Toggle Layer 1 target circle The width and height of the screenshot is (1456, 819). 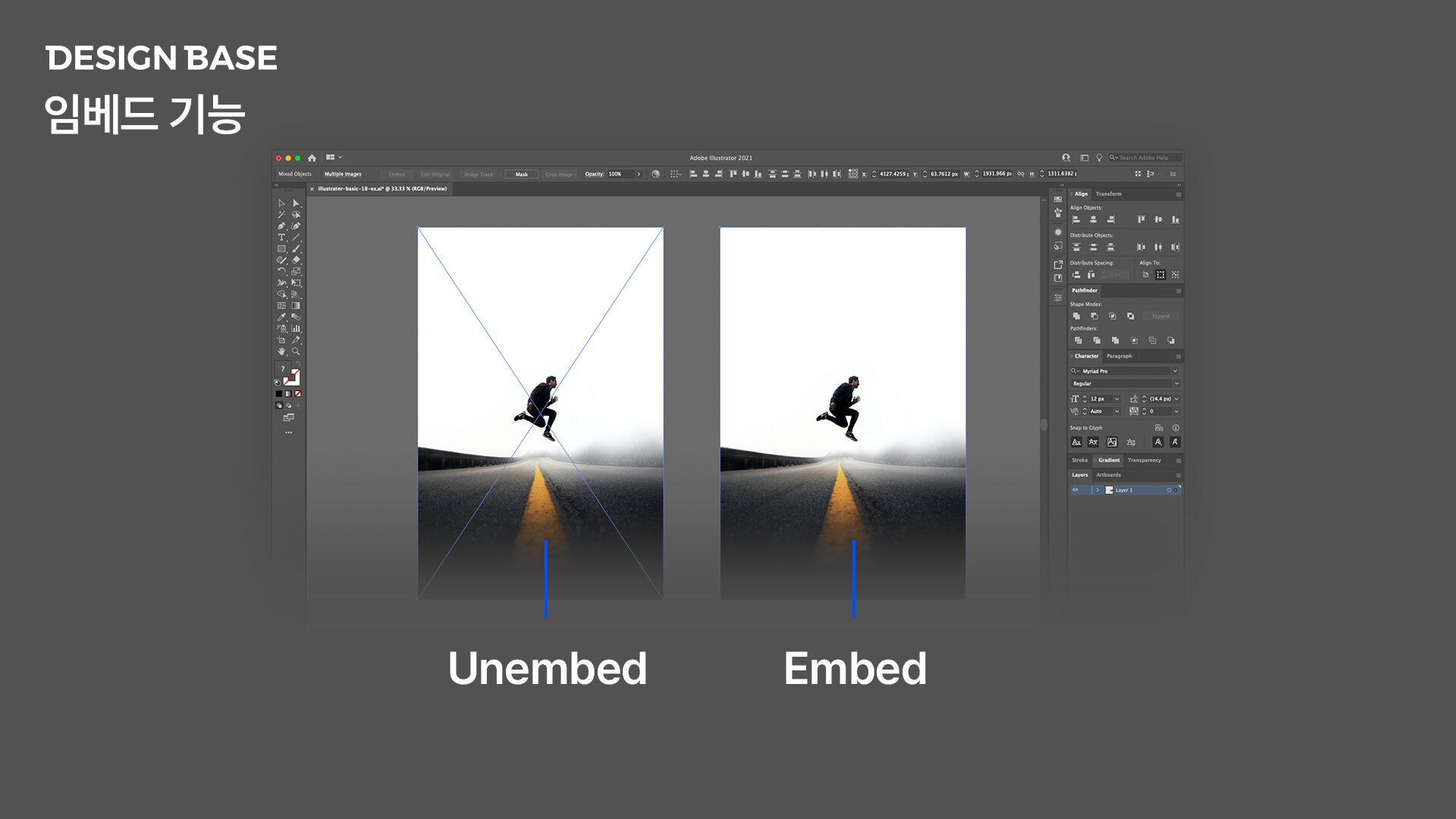tap(1169, 490)
